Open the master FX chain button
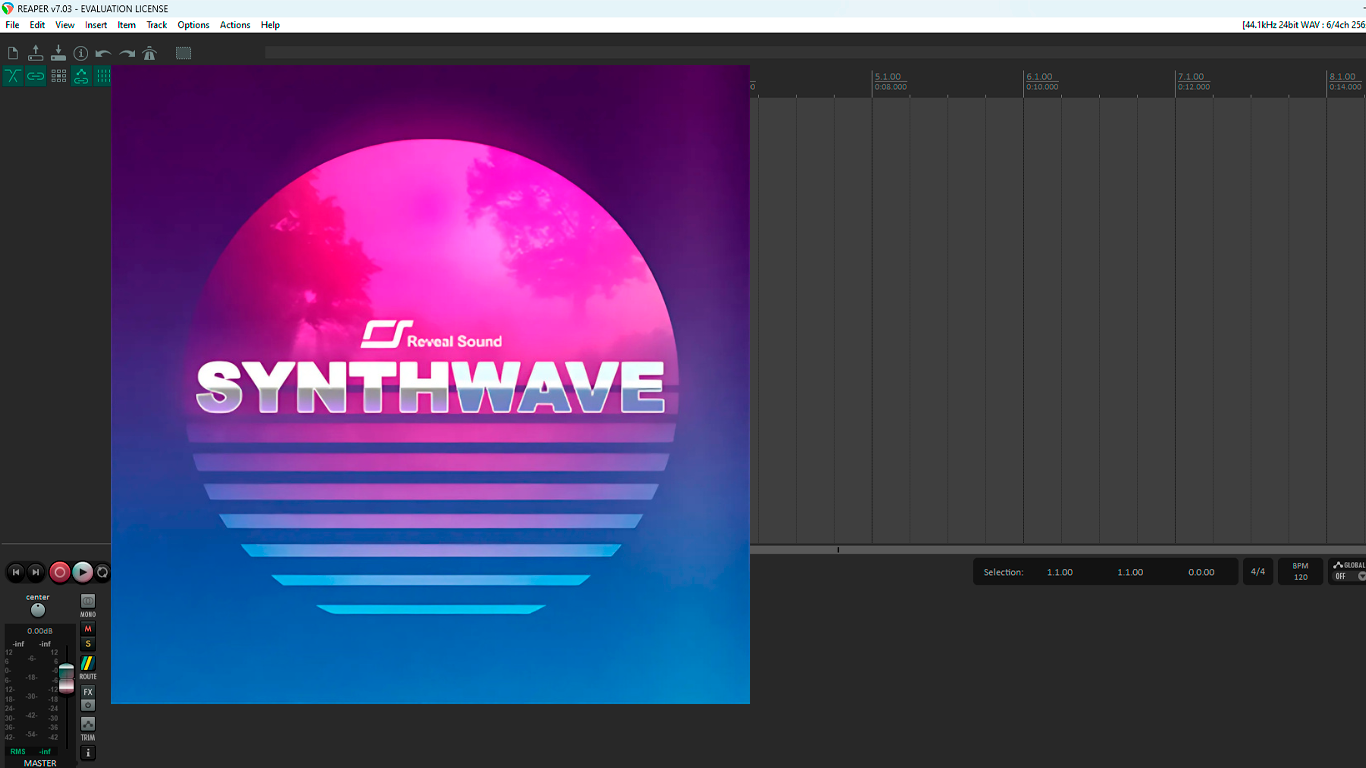1366x768 pixels. click(88, 692)
